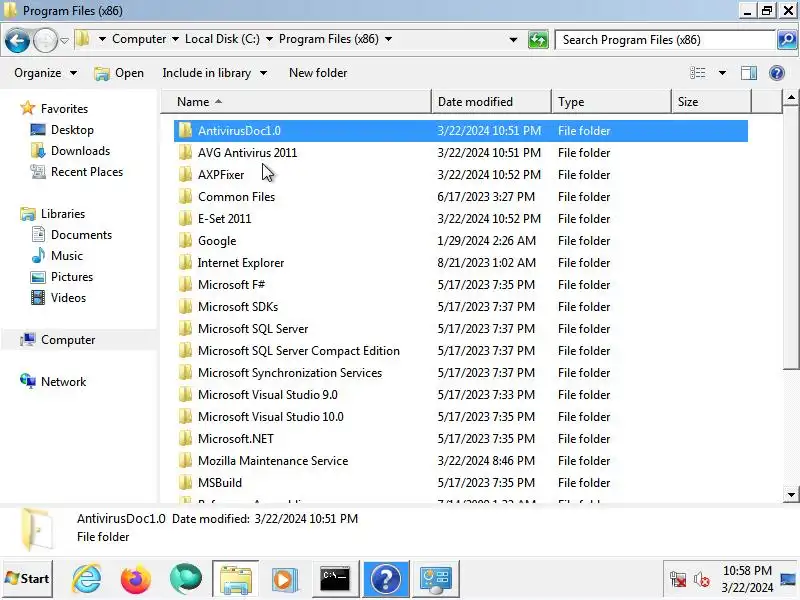800x600 pixels.
Task: Open the Organize menu
Action: click(x=45, y=73)
